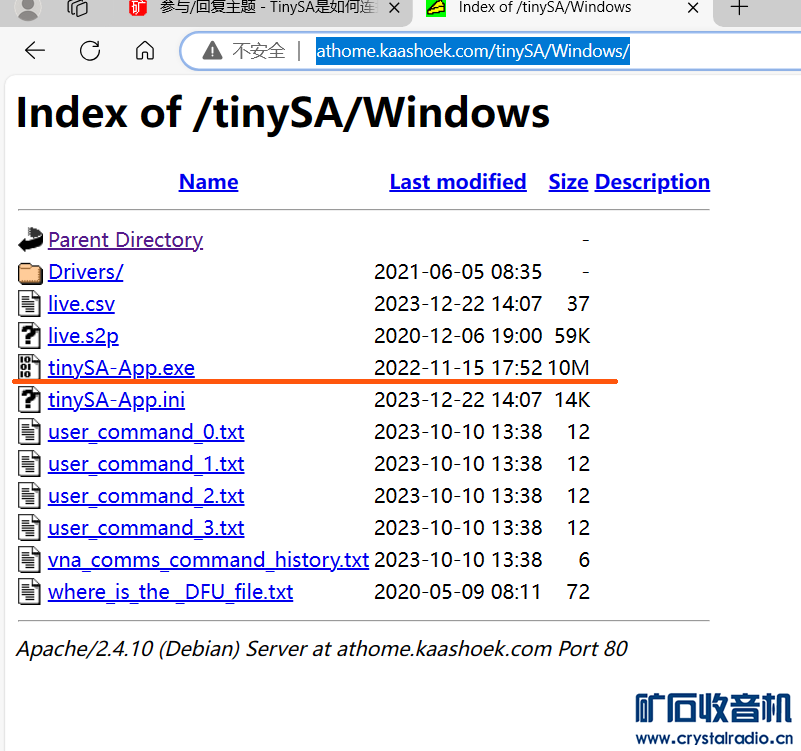801x751 pixels.
Task: Click the user_command_1.txt file icon
Action: coord(29,464)
